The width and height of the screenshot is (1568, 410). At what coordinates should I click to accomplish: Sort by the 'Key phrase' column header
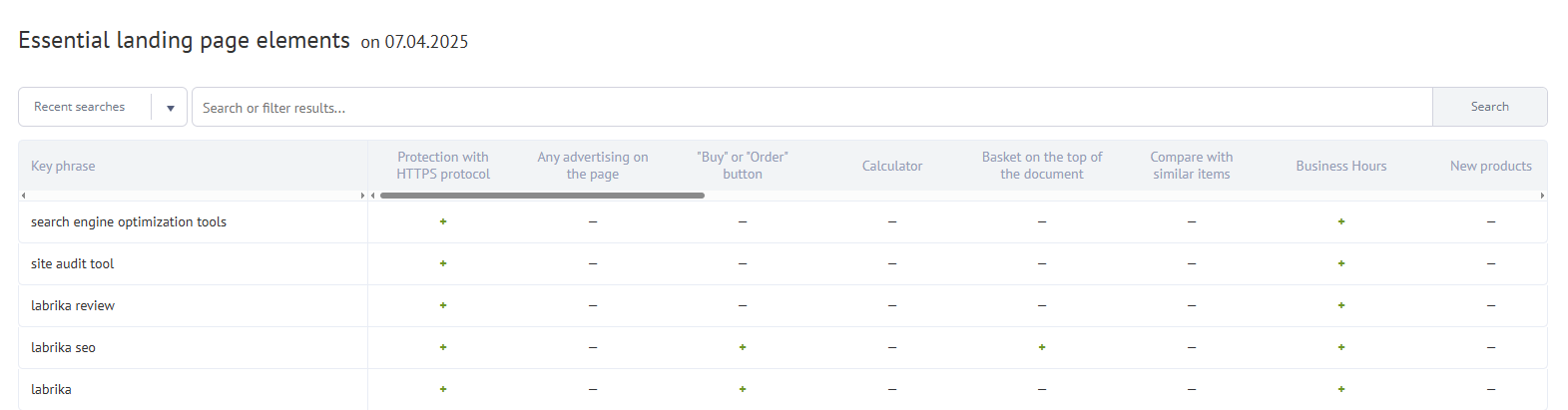pos(63,166)
